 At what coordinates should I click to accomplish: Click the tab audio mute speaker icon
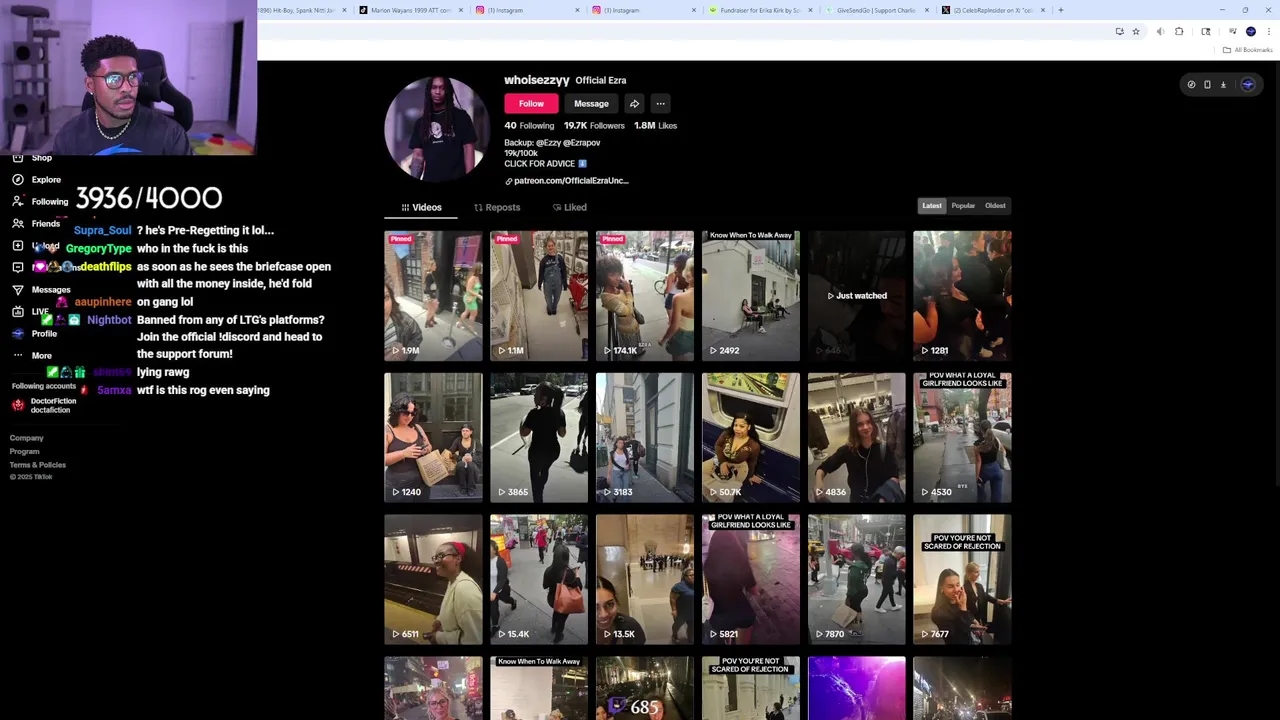(1160, 31)
